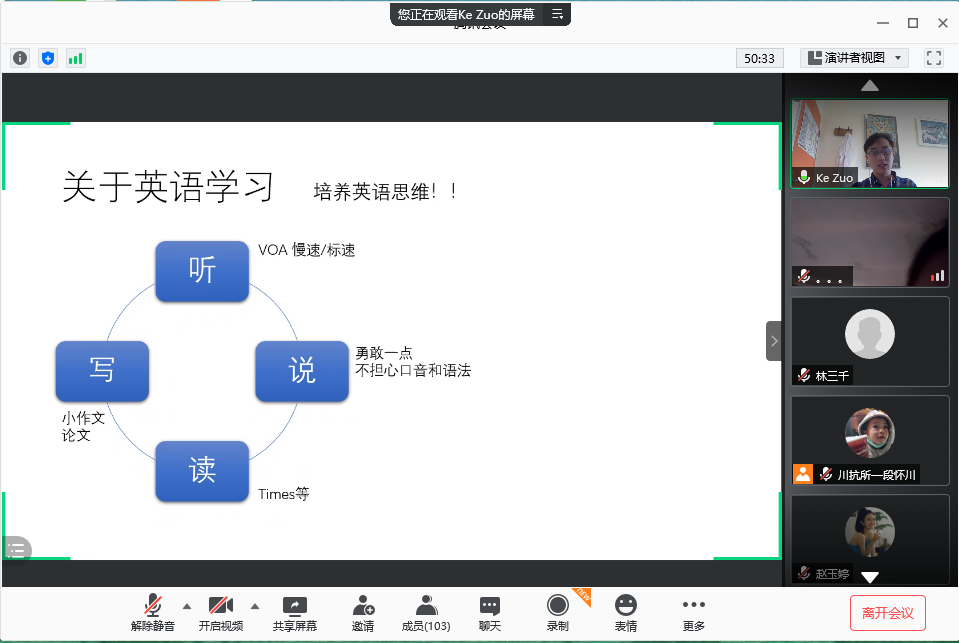Expand audio options arrow beside microphone

[x=186, y=605]
